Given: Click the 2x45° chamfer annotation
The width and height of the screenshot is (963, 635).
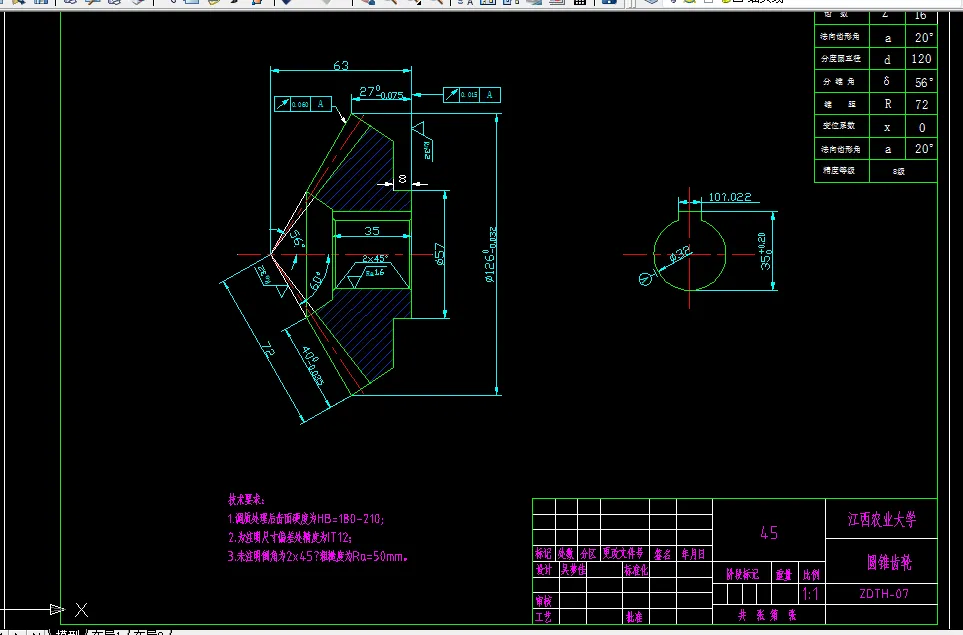Looking at the screenshot, I should pos(375,259).
